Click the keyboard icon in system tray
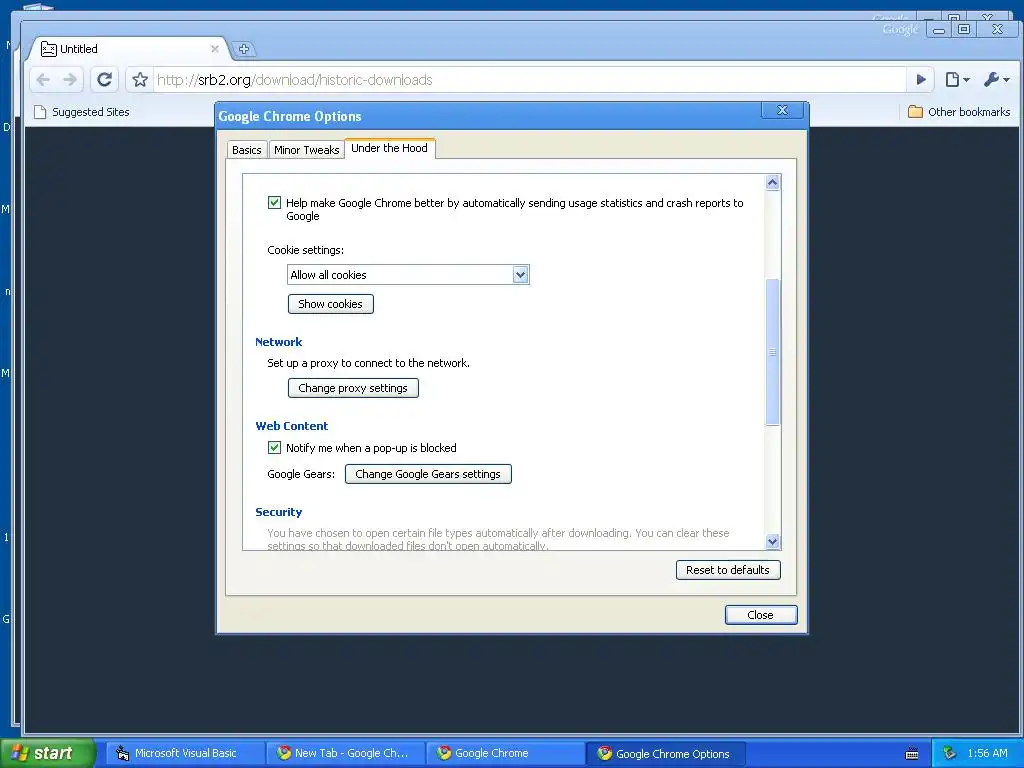The height and width of the screenshot is (768, 1024). (x=912, y=754)
